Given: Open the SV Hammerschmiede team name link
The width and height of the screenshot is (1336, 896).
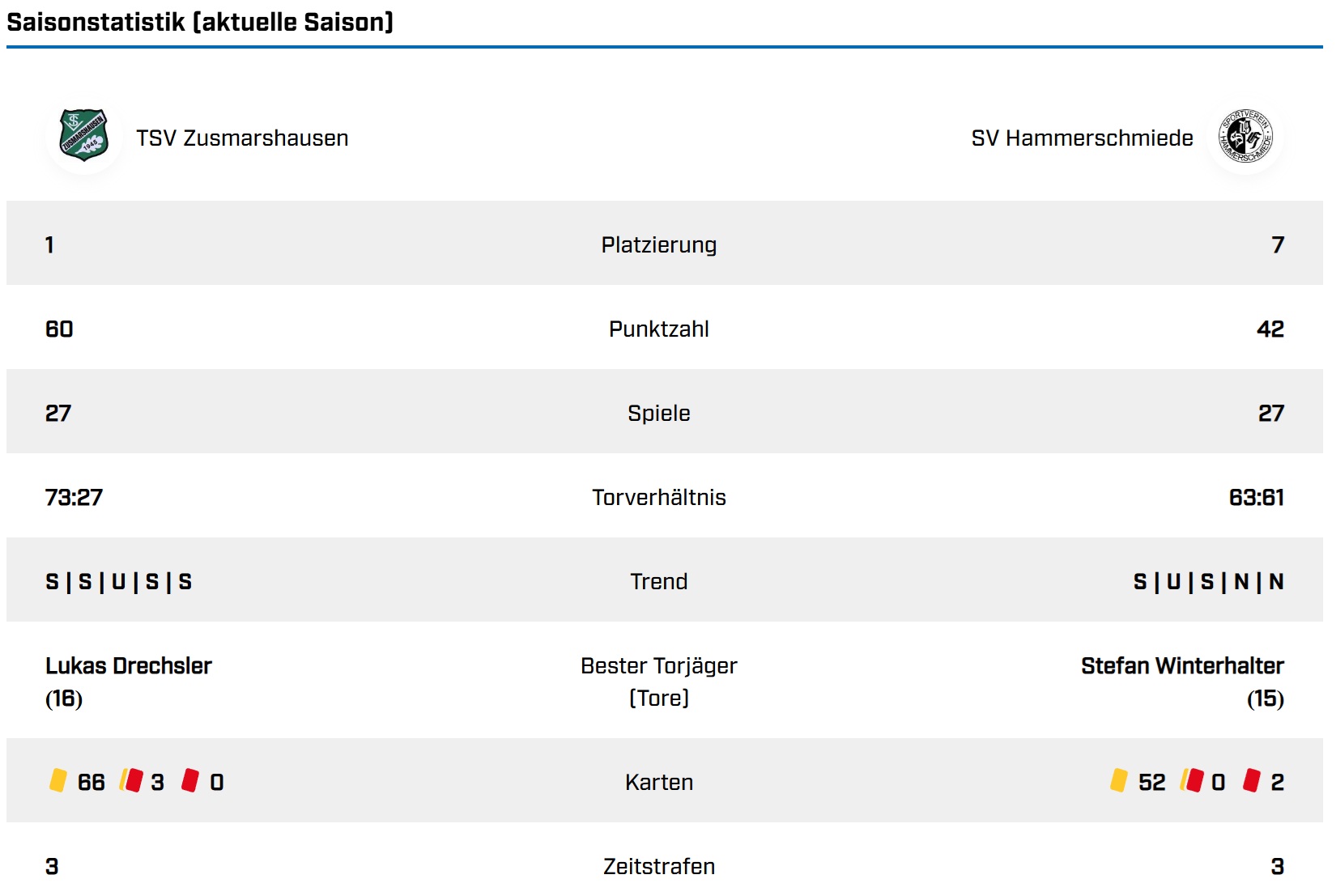Looking at the screenshot, I should coord(1082,138).
